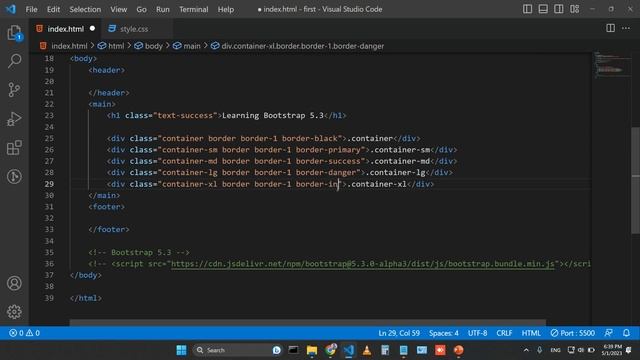
Task: Click the vertical editor scrollbar
Action: [x=636, y=180]
